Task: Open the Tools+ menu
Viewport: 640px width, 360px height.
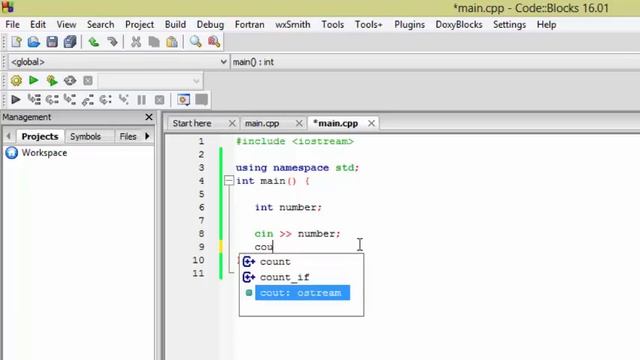Action: click(369, 24)
